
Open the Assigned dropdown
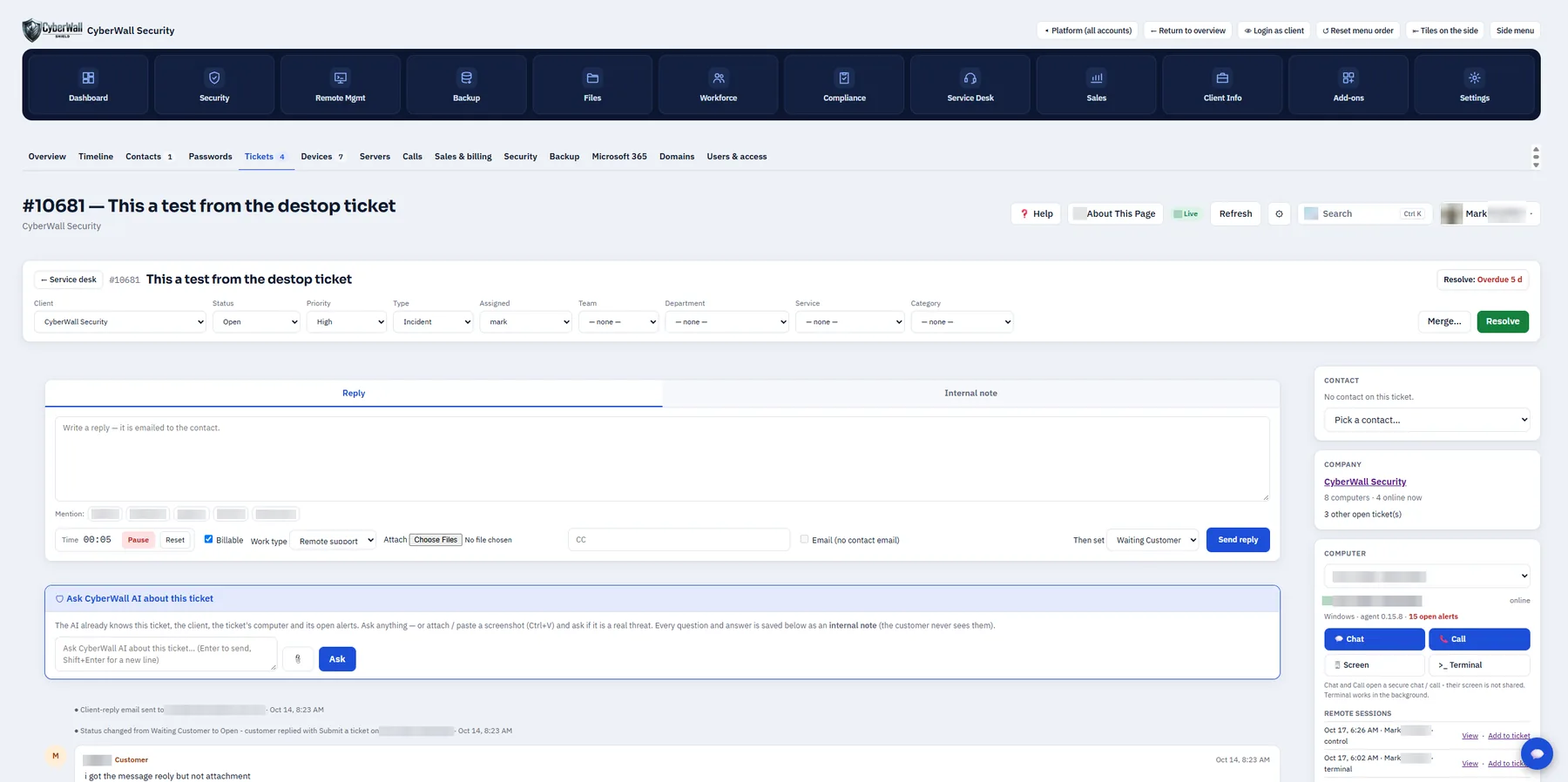click(525, 322)
